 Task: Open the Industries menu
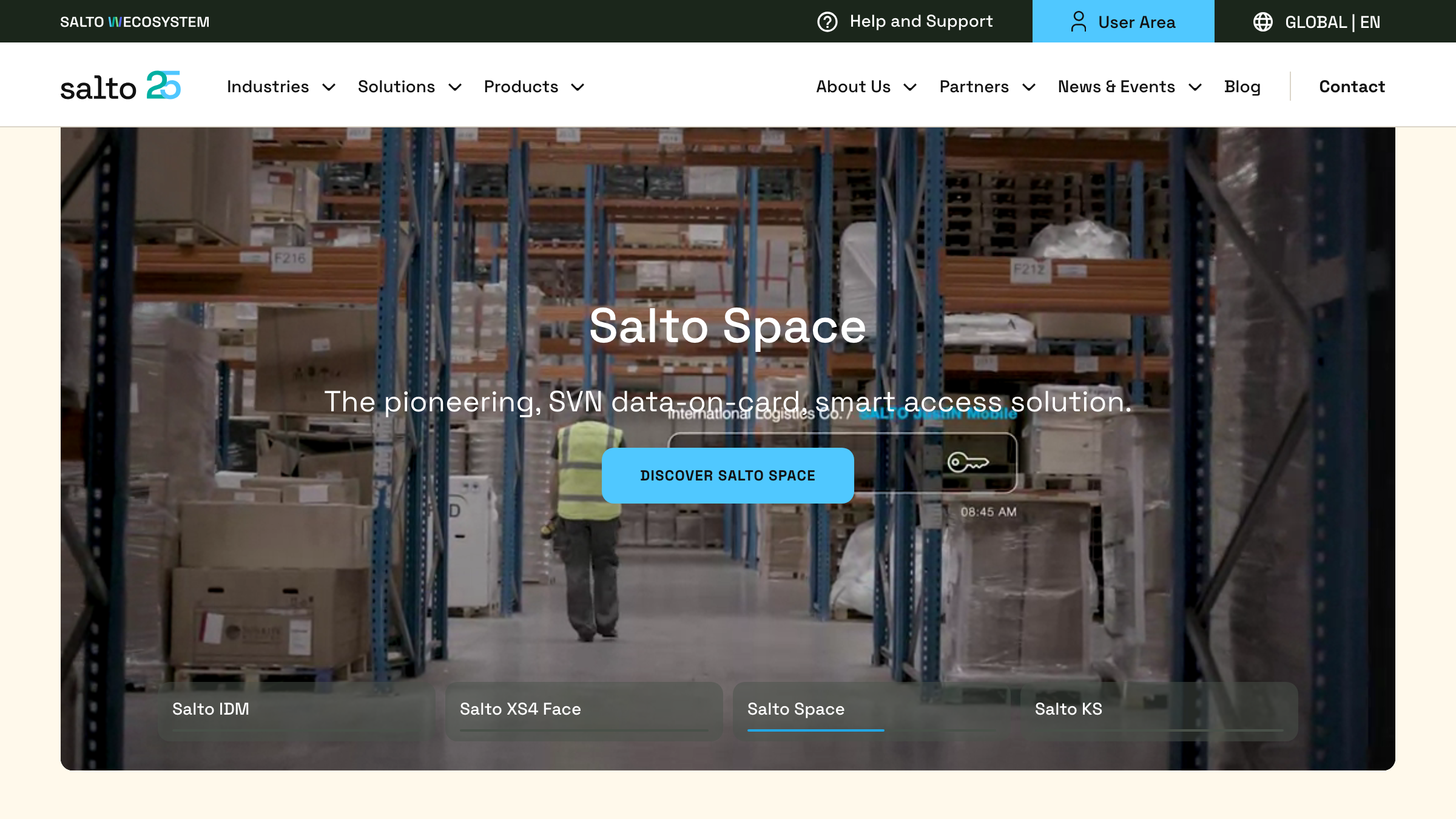pos(268,87)
